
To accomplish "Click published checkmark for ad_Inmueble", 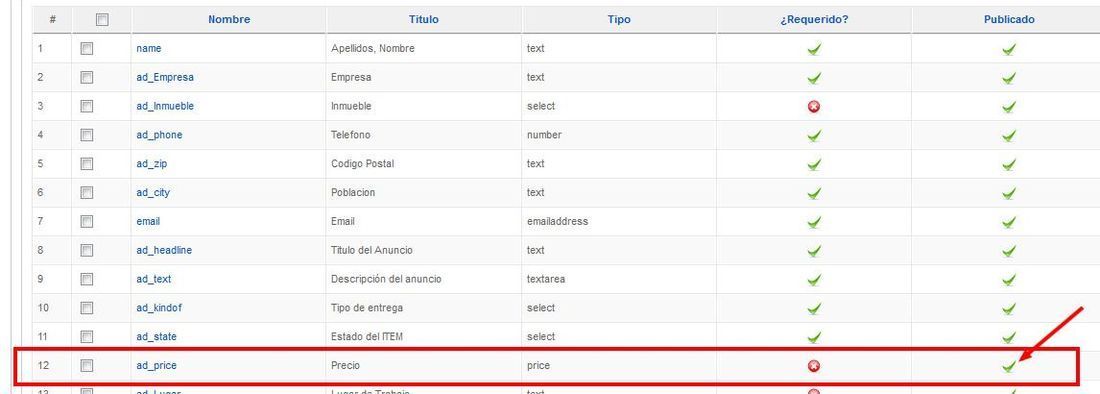I will point(1008,107).
